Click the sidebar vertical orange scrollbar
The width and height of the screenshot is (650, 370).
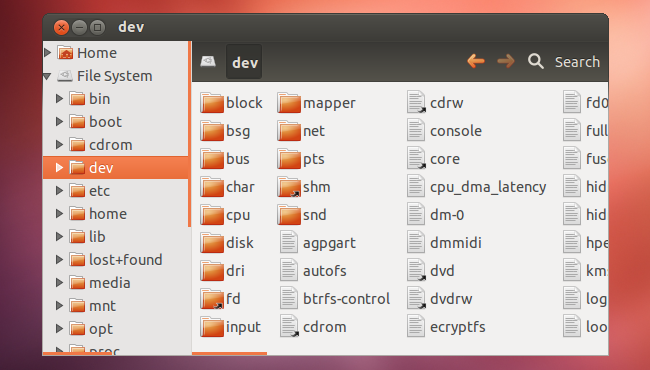[189, 134]
